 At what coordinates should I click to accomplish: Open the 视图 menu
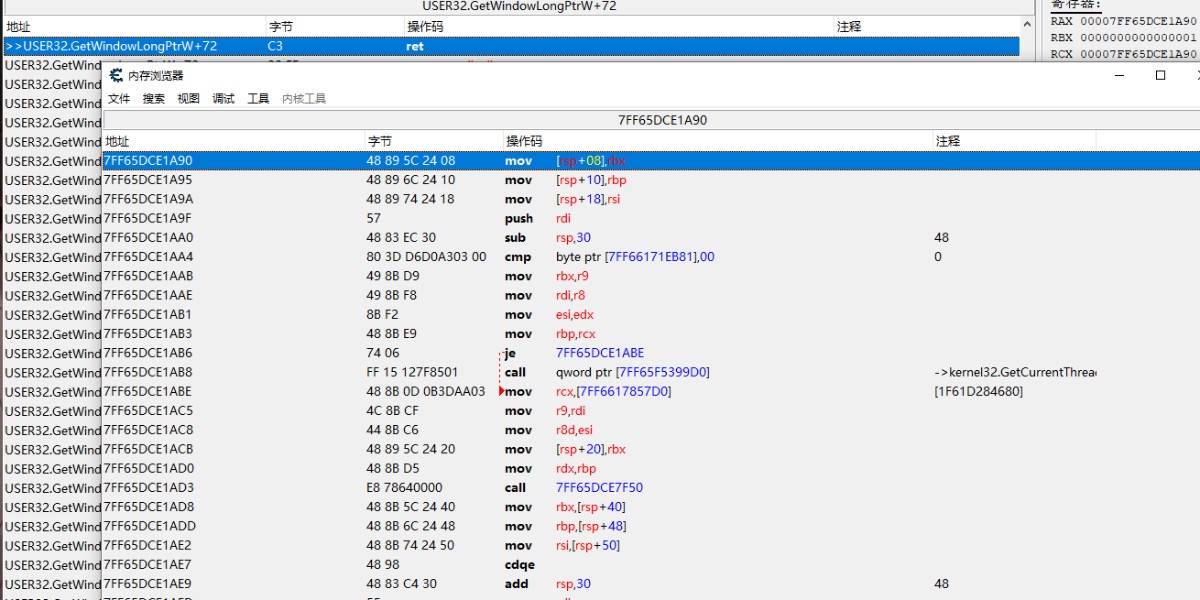[x=189, y=99]
